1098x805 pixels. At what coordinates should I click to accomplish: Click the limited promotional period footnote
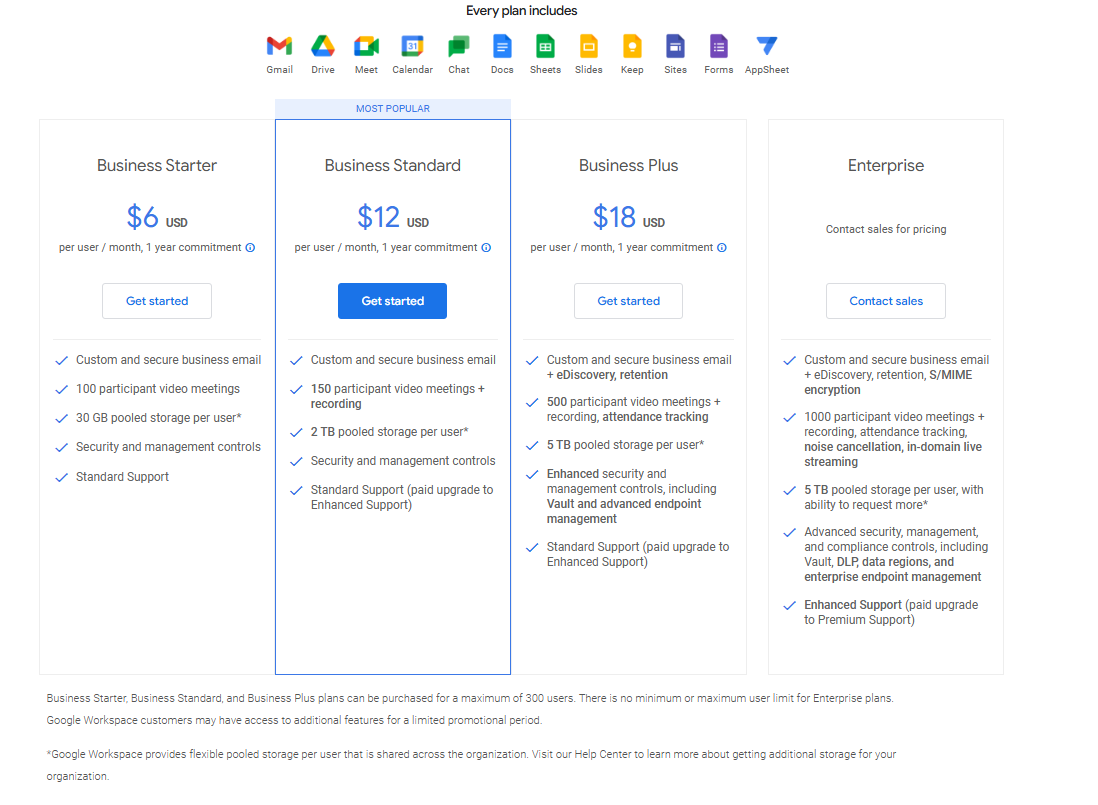pyautogui.click(x=294, y=720)
